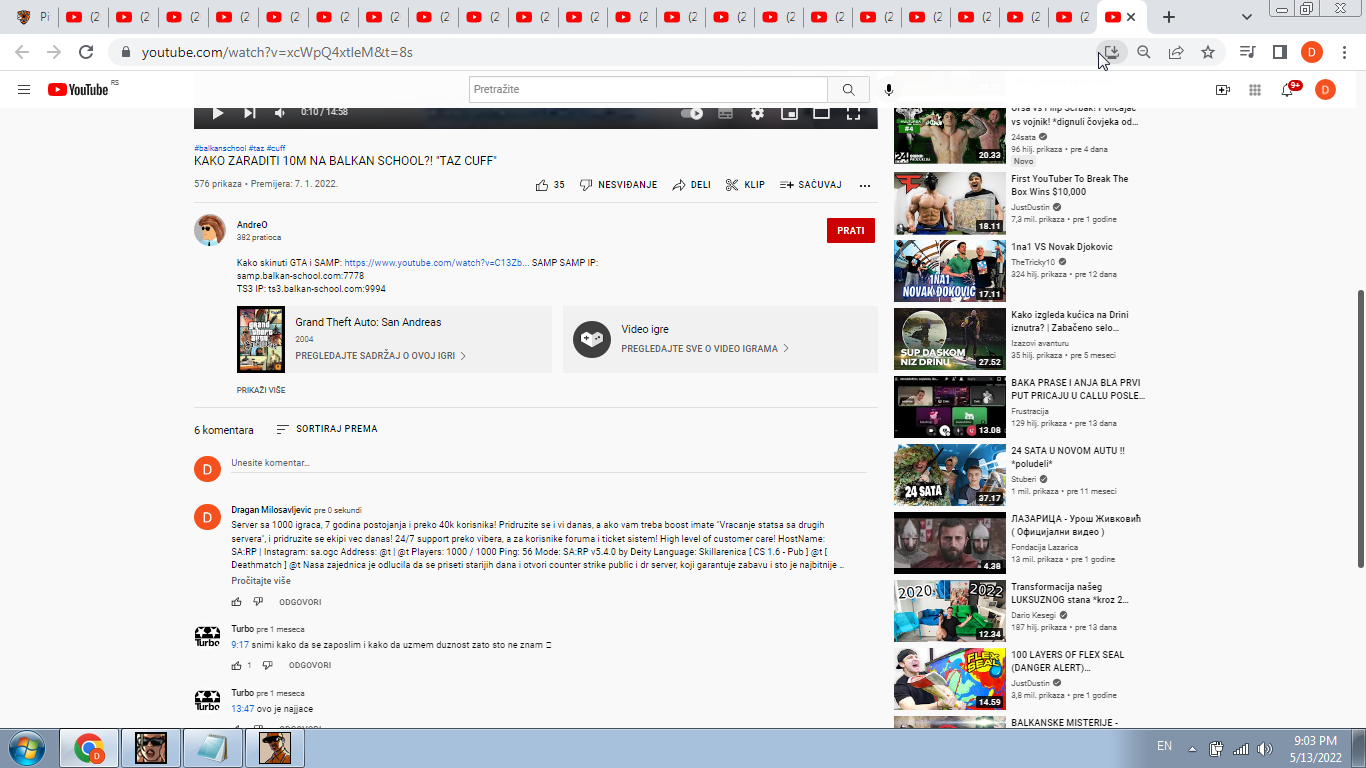
Task: Open the AndreO channel avatar
Action: (210, 230)
